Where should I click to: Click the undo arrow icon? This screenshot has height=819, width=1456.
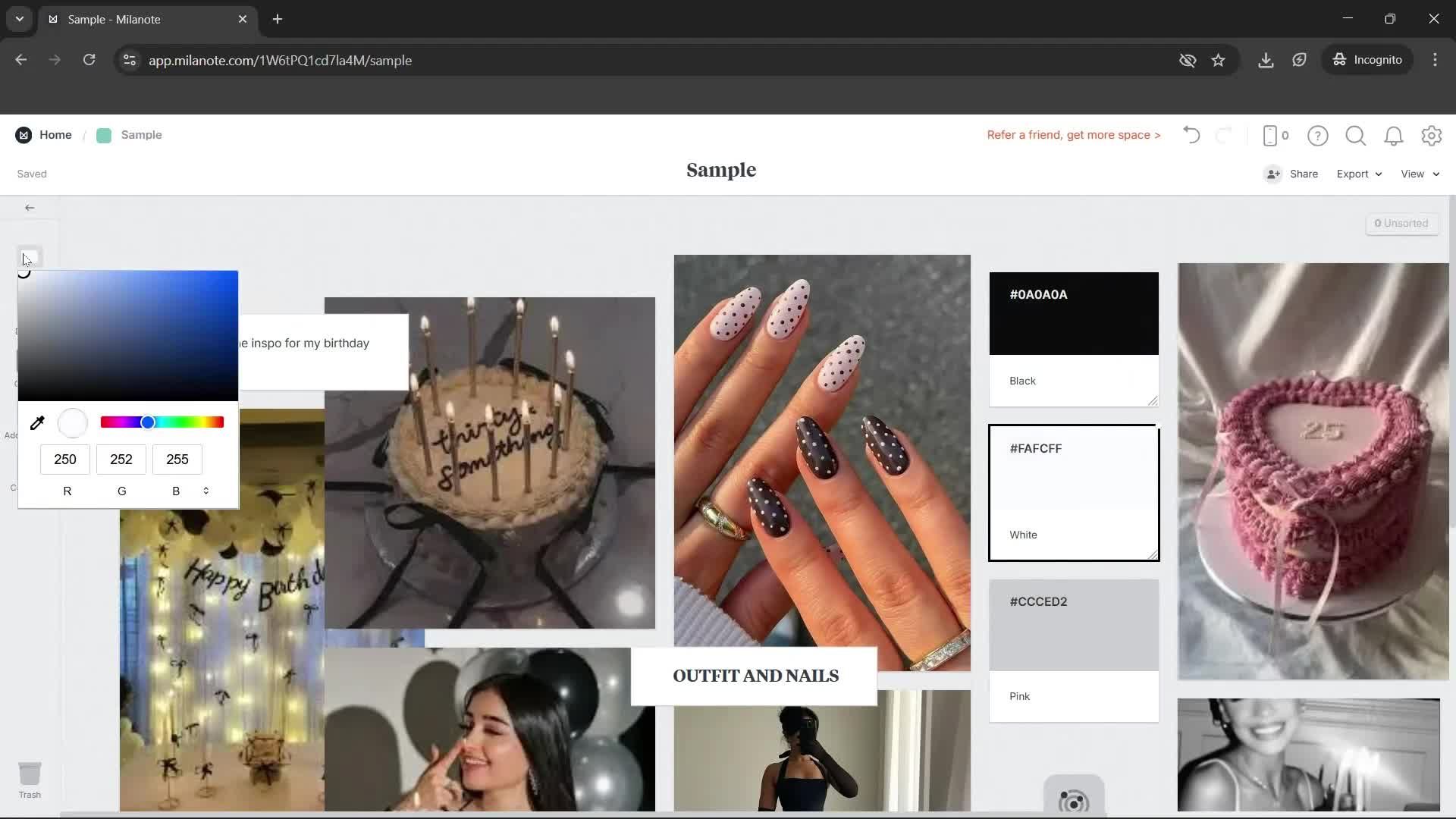pyautogui.click(x=1191, y=135)
